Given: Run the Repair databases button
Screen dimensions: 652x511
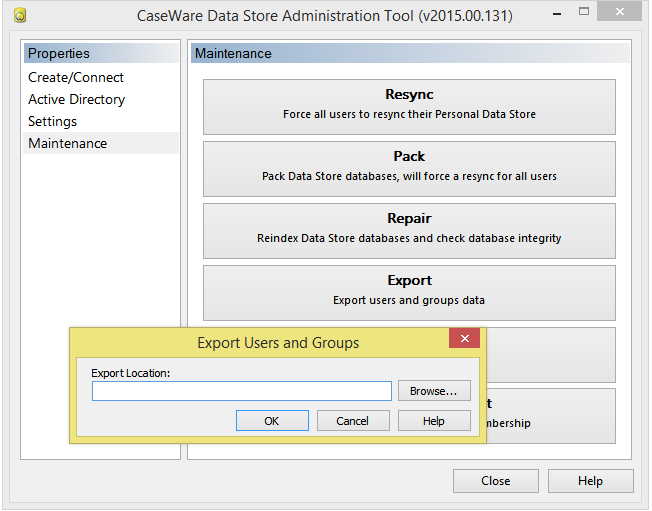Looking at the screenshot, I should [409, 231].
